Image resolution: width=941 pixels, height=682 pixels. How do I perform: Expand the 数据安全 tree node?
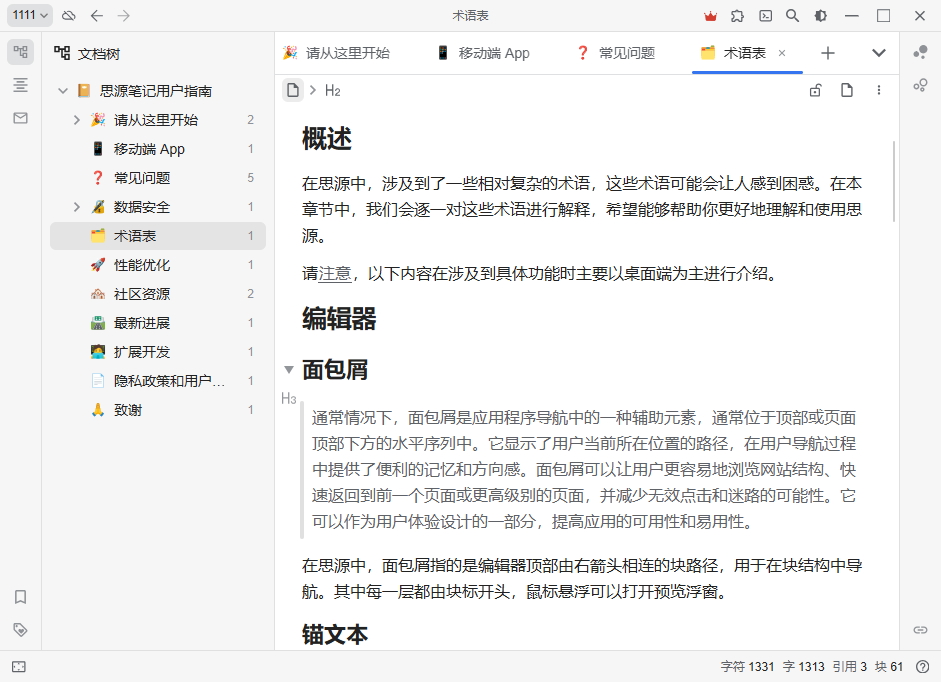(77, 207)
